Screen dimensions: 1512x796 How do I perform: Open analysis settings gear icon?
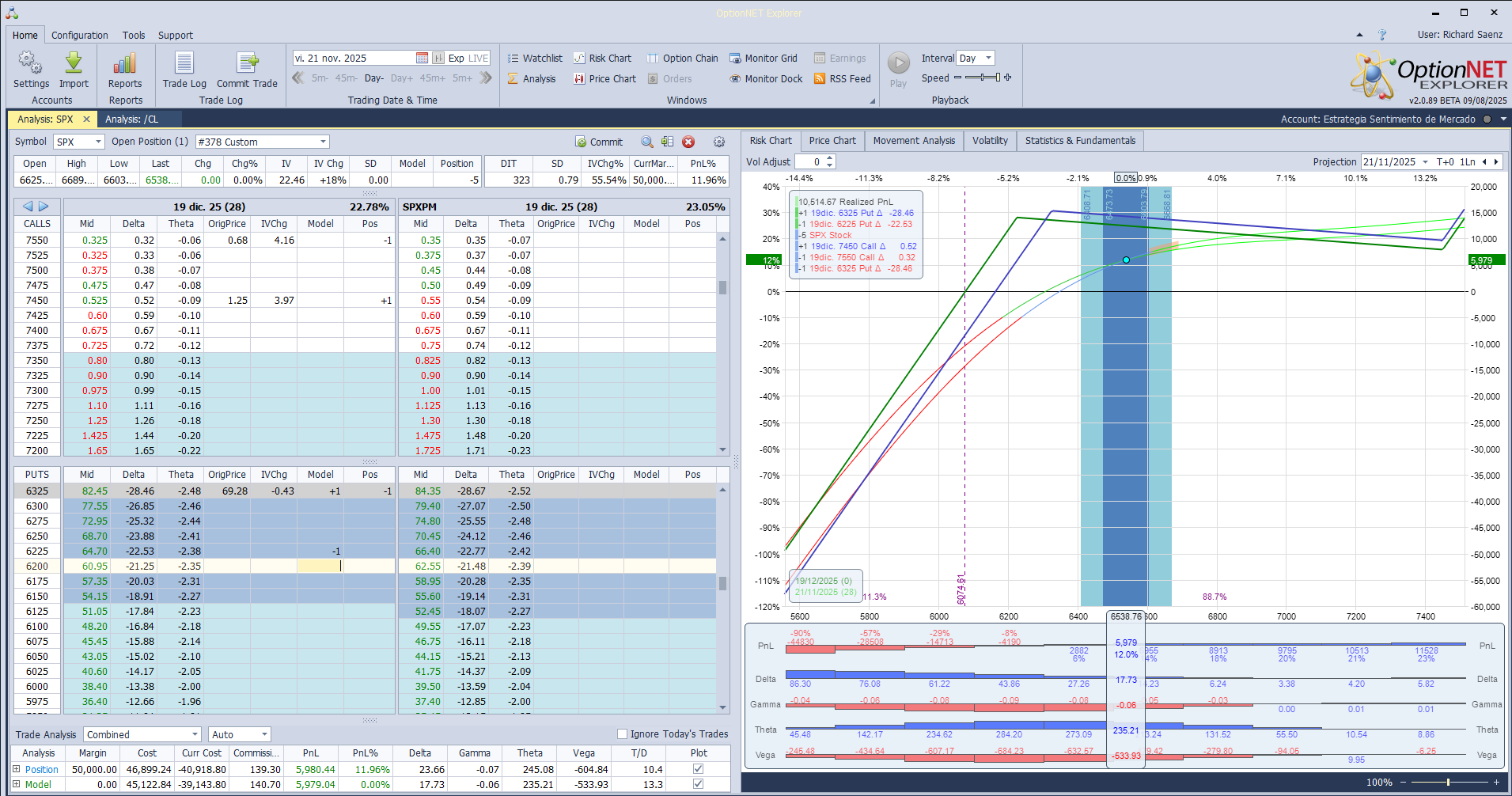[719, 142]
